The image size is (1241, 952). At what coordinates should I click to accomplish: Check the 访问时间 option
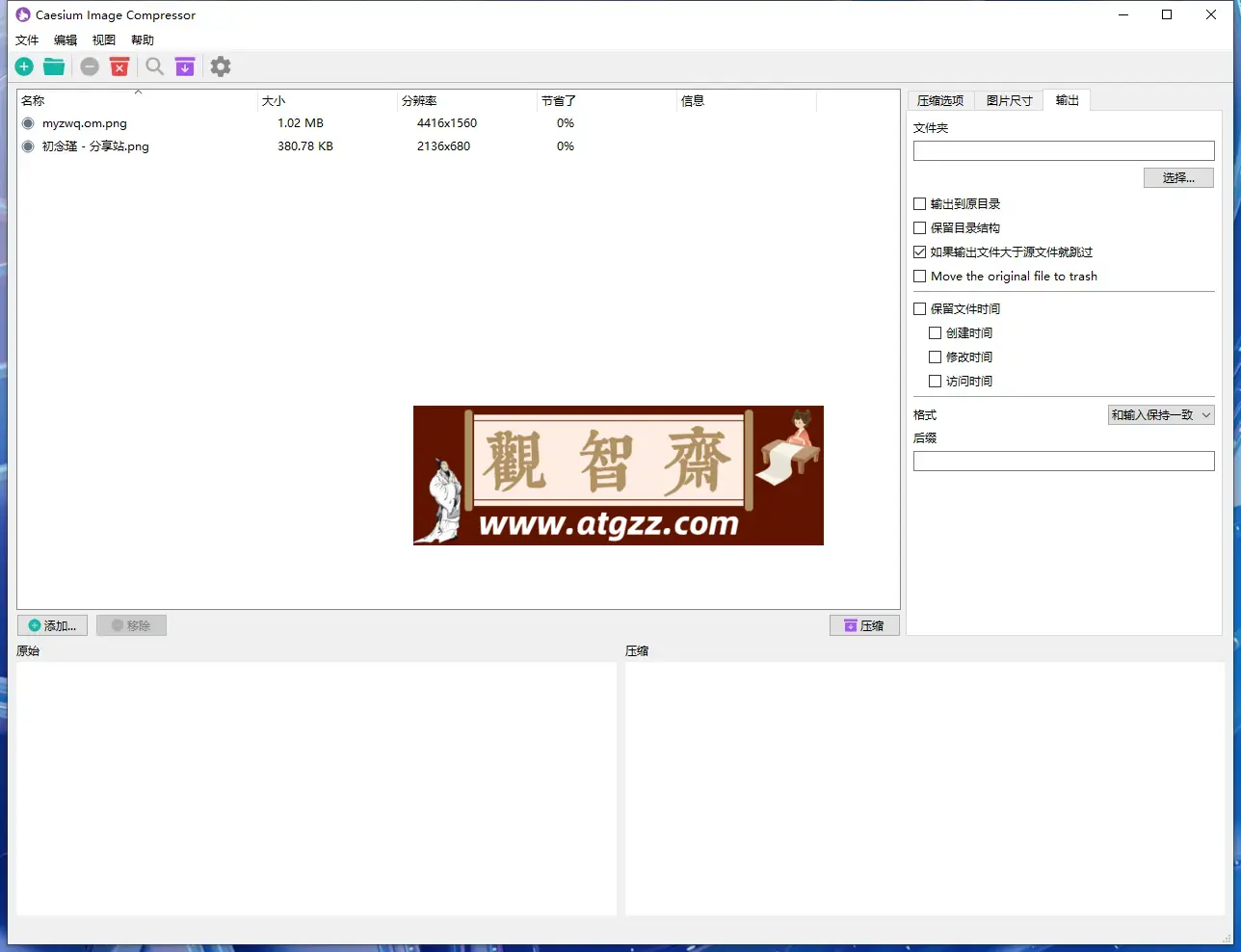tap(935, 382)
